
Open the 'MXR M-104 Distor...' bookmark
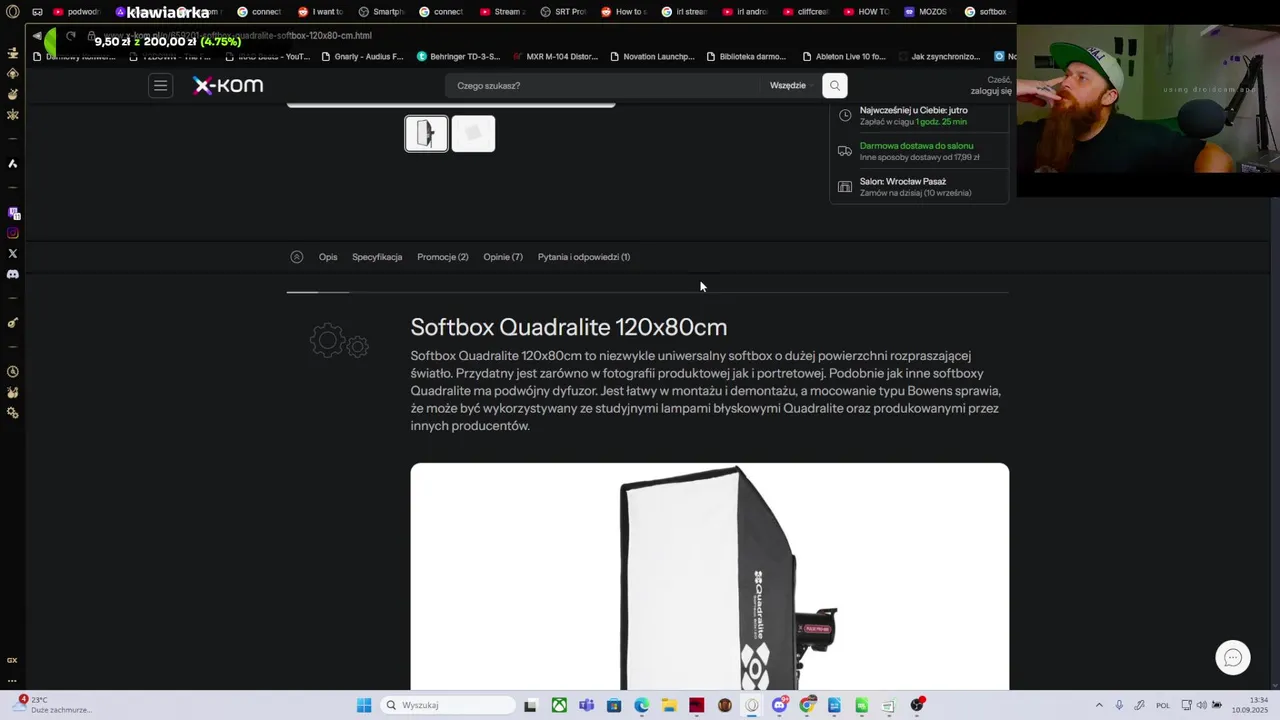(555, 57)
